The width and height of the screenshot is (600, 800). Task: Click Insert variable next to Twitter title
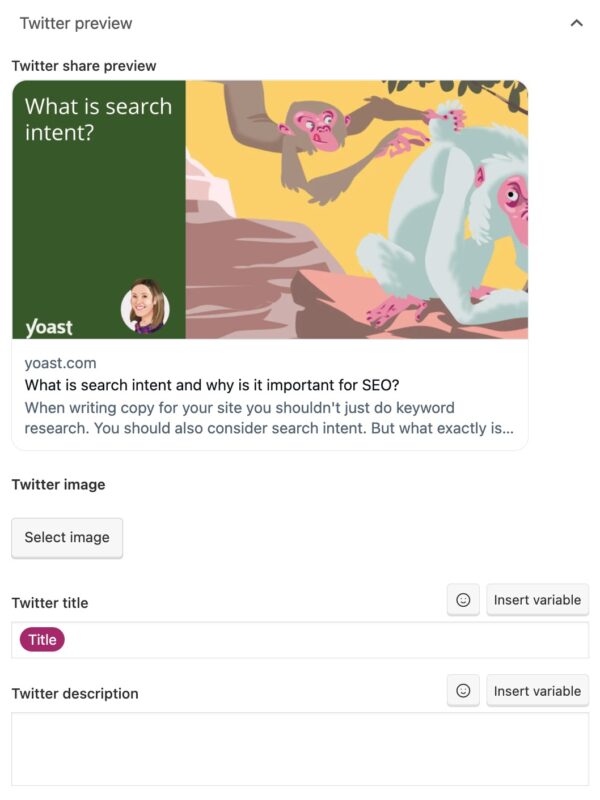point(536,599)
